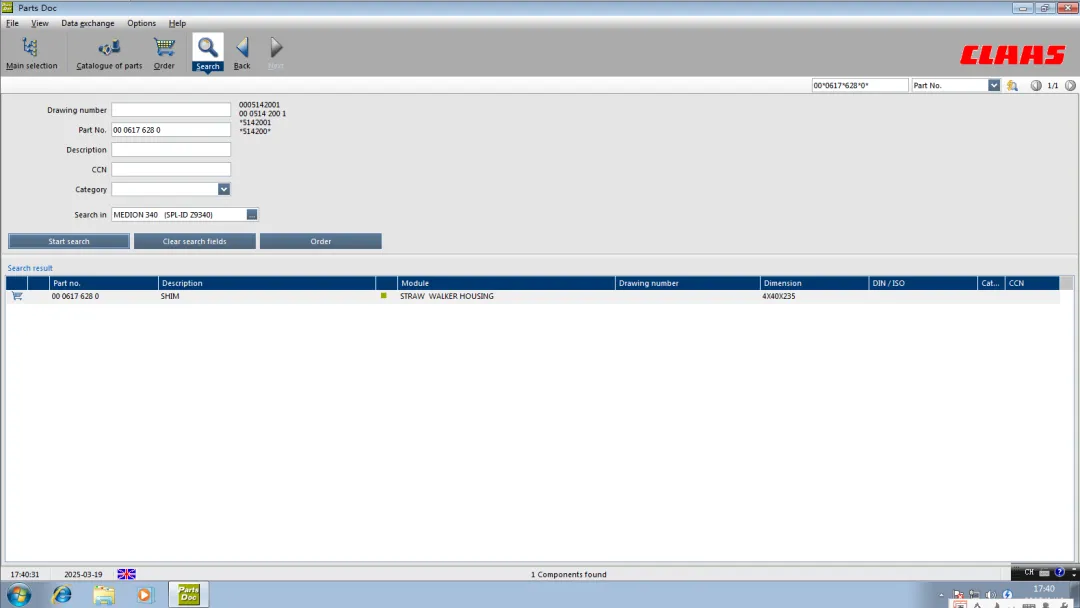Select the Search magnifier tool
Image resolution: width=1080 pixels, height=608 pixels.
click(x=207, y=53)
